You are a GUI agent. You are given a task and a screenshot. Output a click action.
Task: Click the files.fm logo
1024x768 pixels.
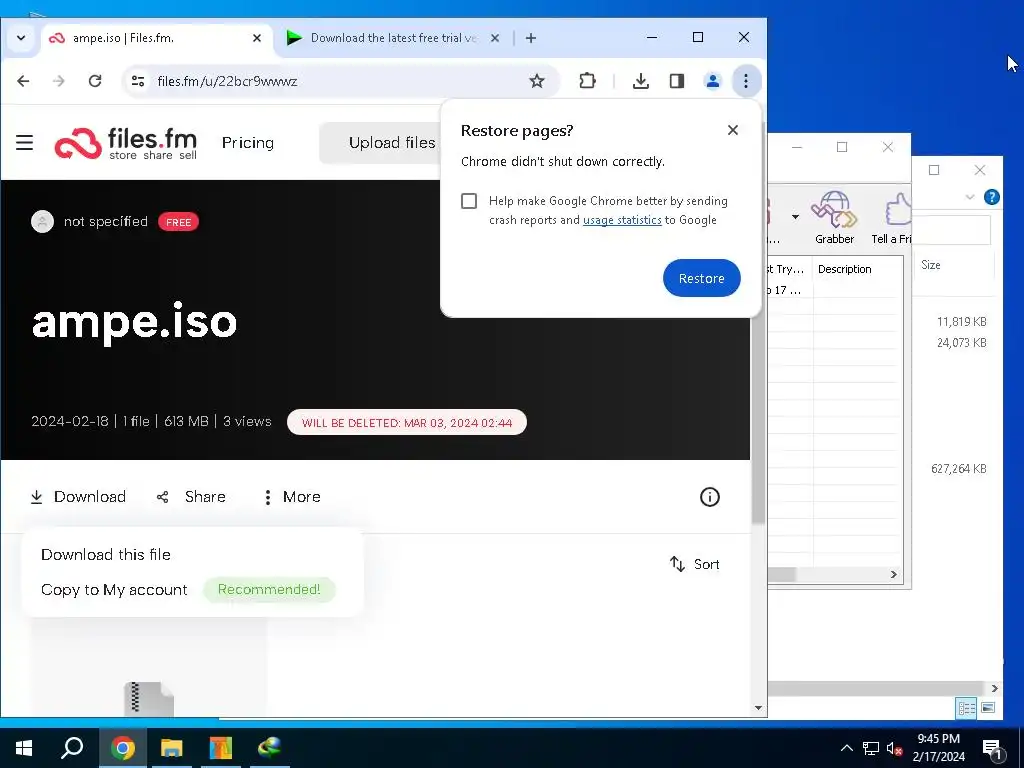tap(125, 144)
